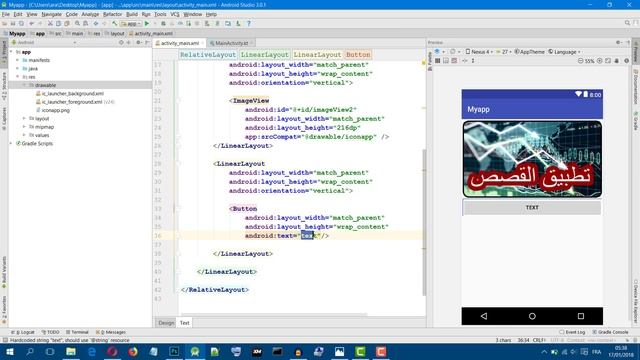The width and height of the screenshot is (640, 360).
Task: Open the Nexus 4 device dropdown
Action: (479, 52)
